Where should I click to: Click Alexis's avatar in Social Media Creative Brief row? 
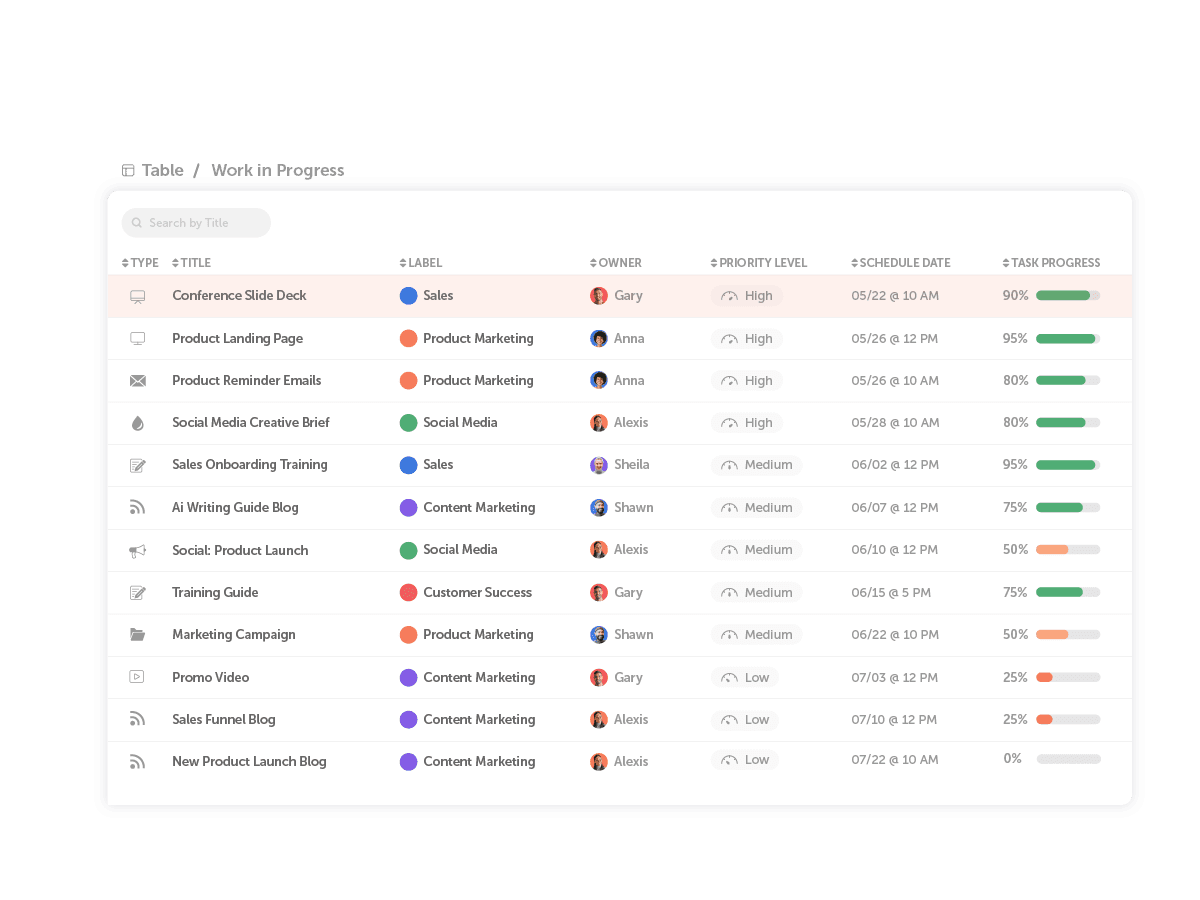(x=599, y=423)
